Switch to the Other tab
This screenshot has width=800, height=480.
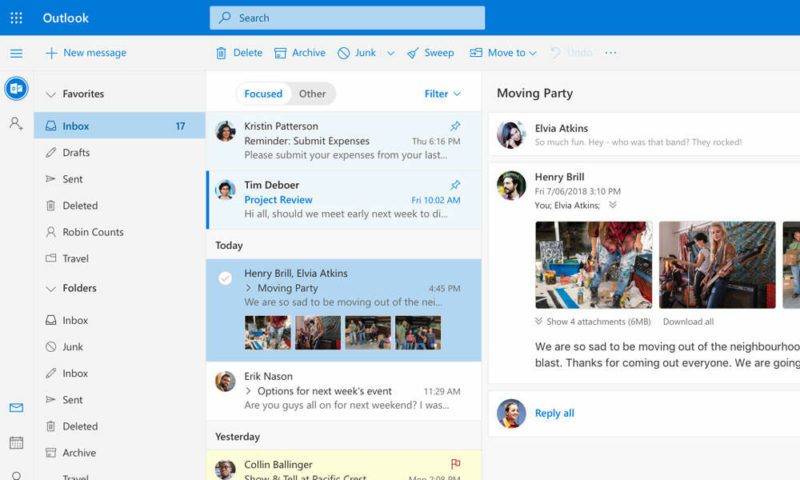(x=312, y=94)
